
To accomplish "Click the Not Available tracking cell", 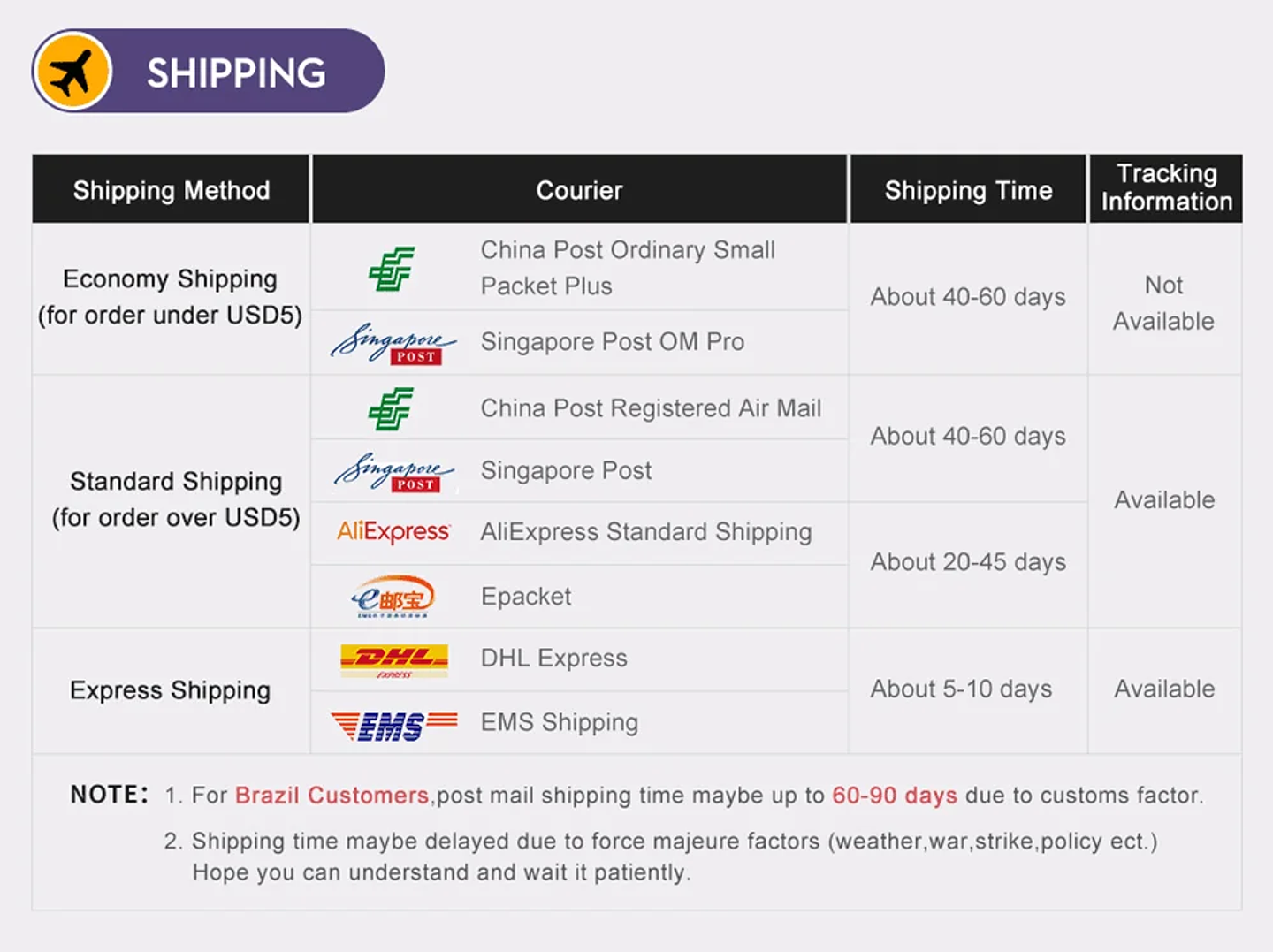I will tap(1163, 302).
